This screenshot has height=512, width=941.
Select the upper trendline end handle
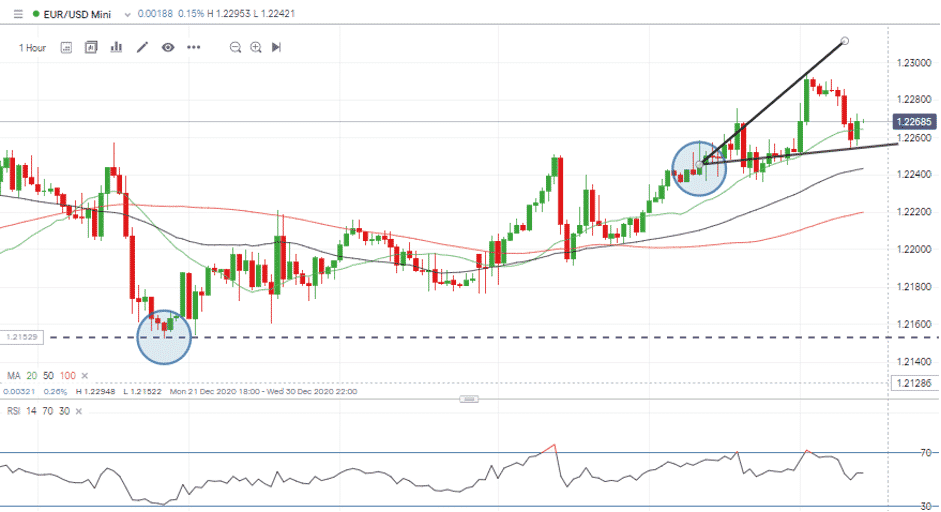pyautogui.click(x=845, y=41)
